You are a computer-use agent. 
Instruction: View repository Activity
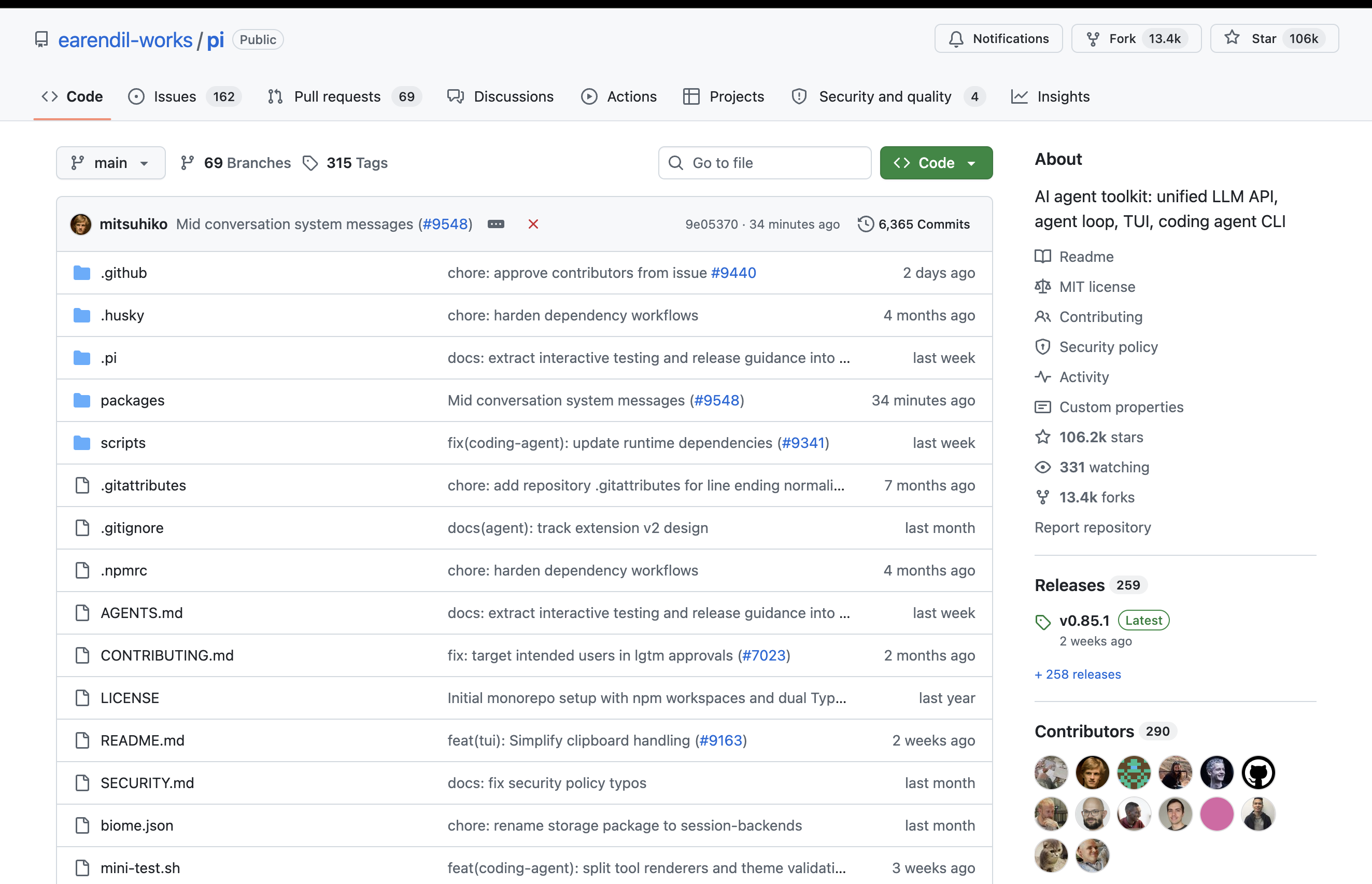pyautogui.click(x=1072, y=376)
